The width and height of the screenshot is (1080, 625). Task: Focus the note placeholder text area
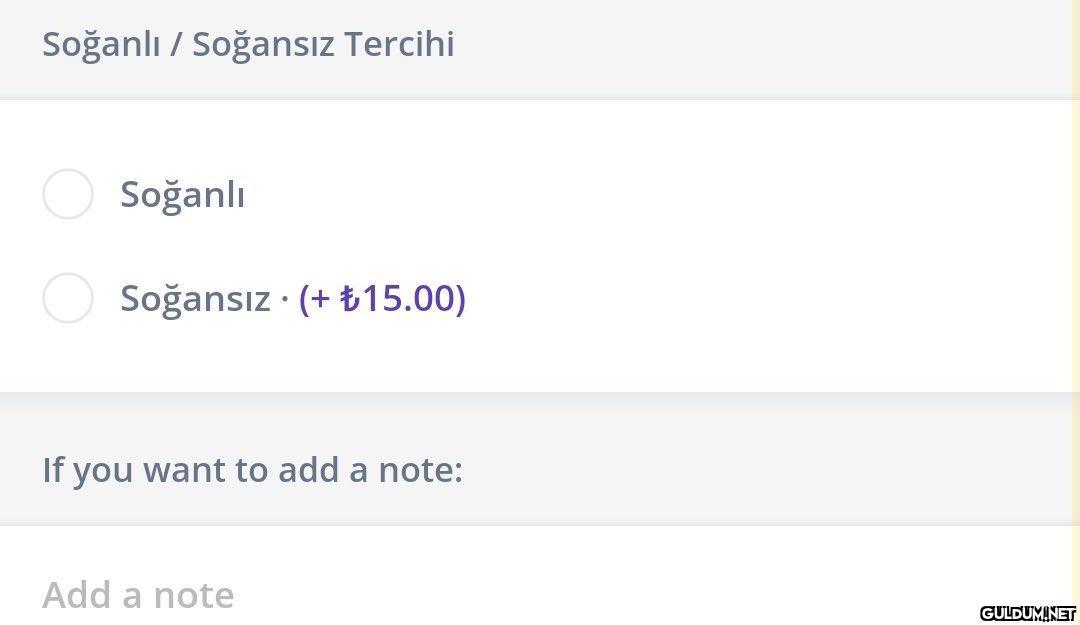tap(138, 595)
